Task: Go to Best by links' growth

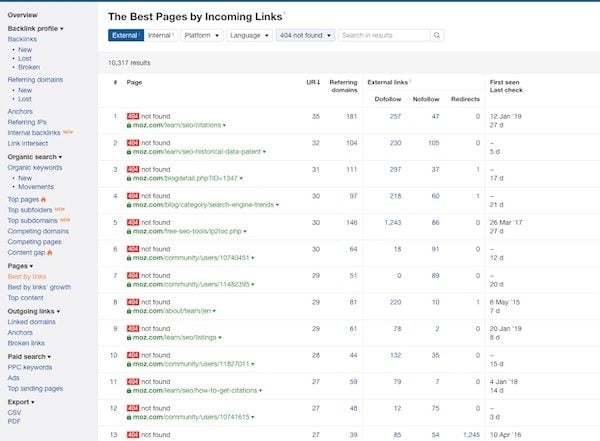Action: click(x=40, y=287)
